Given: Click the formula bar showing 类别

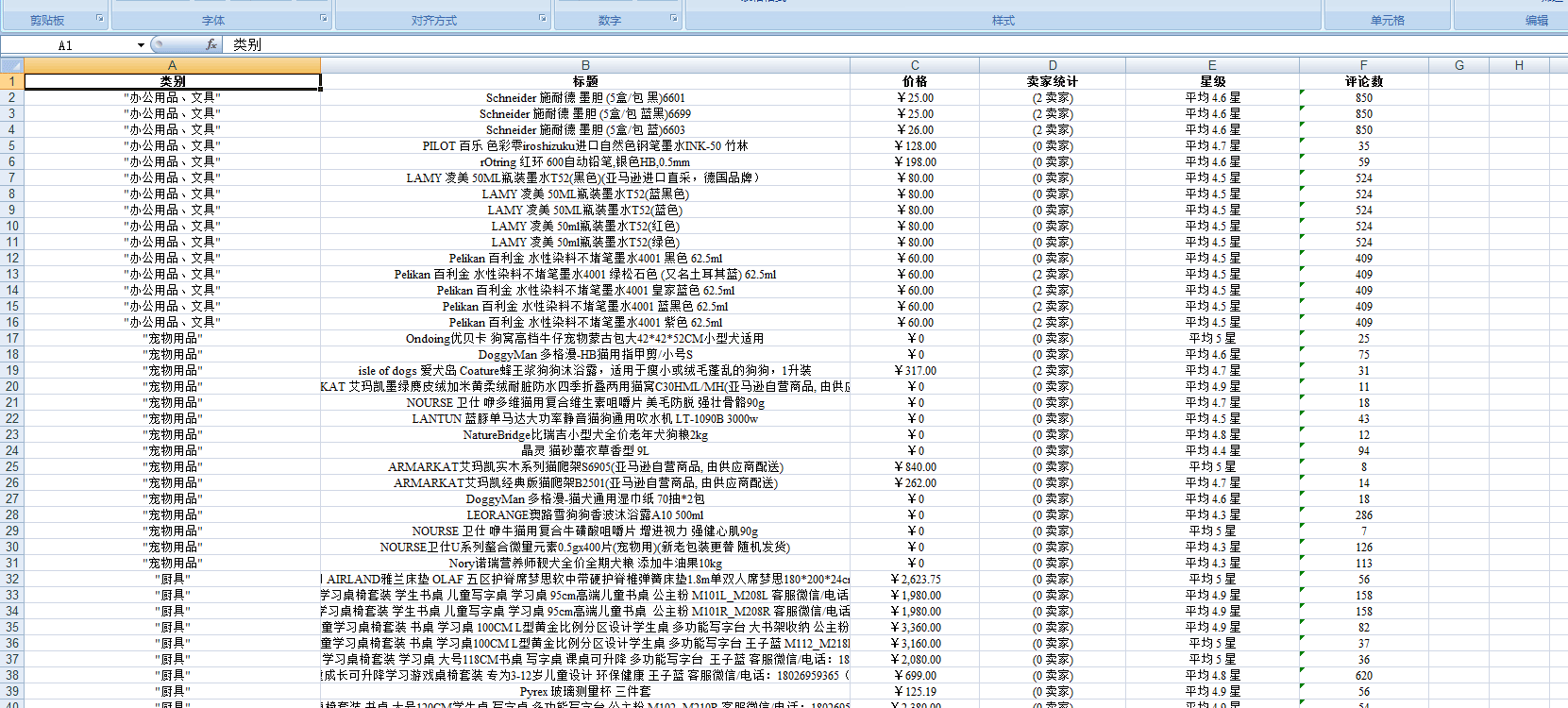Looking at the screenshot, I should 895,44.
